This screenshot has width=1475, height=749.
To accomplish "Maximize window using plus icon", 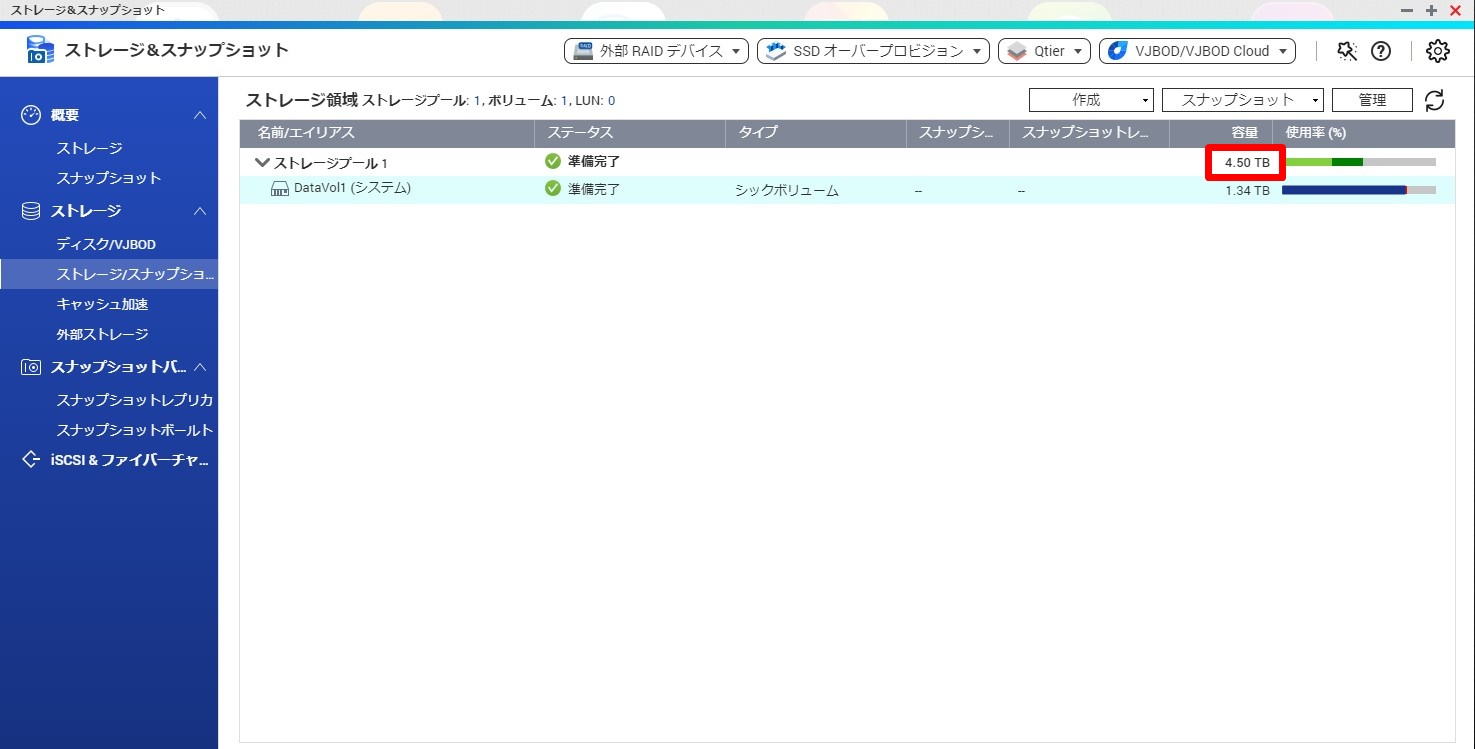I will pos(1431,10).
